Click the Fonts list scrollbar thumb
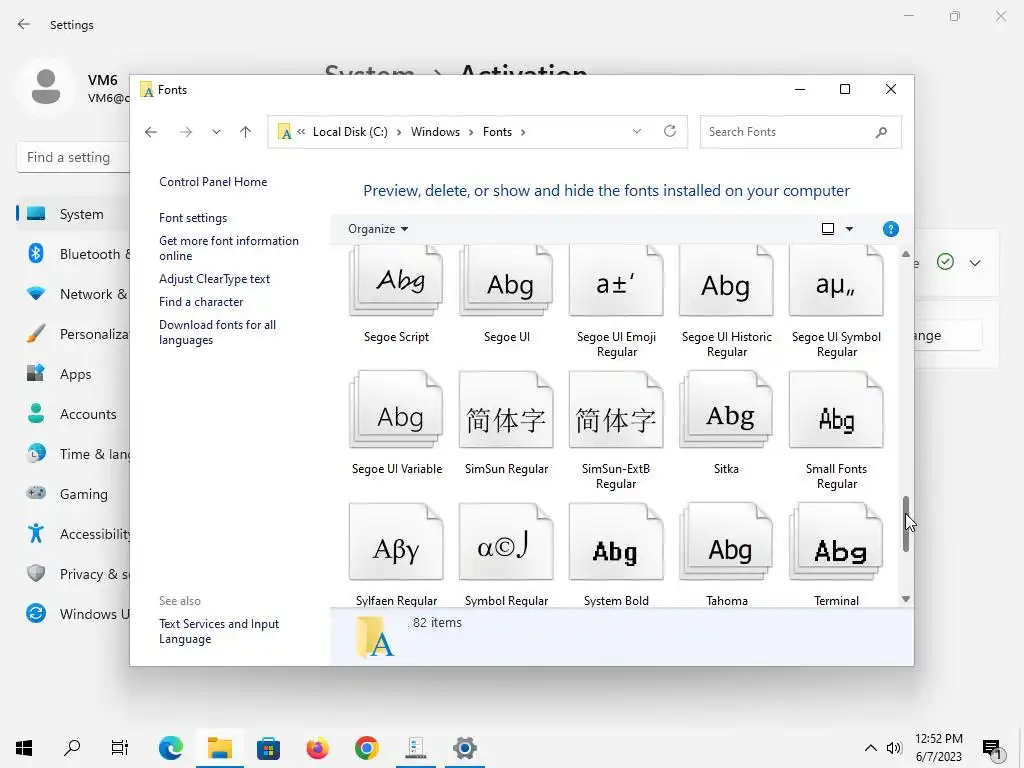The image size is (1024, 768). [x=906, y=524]
